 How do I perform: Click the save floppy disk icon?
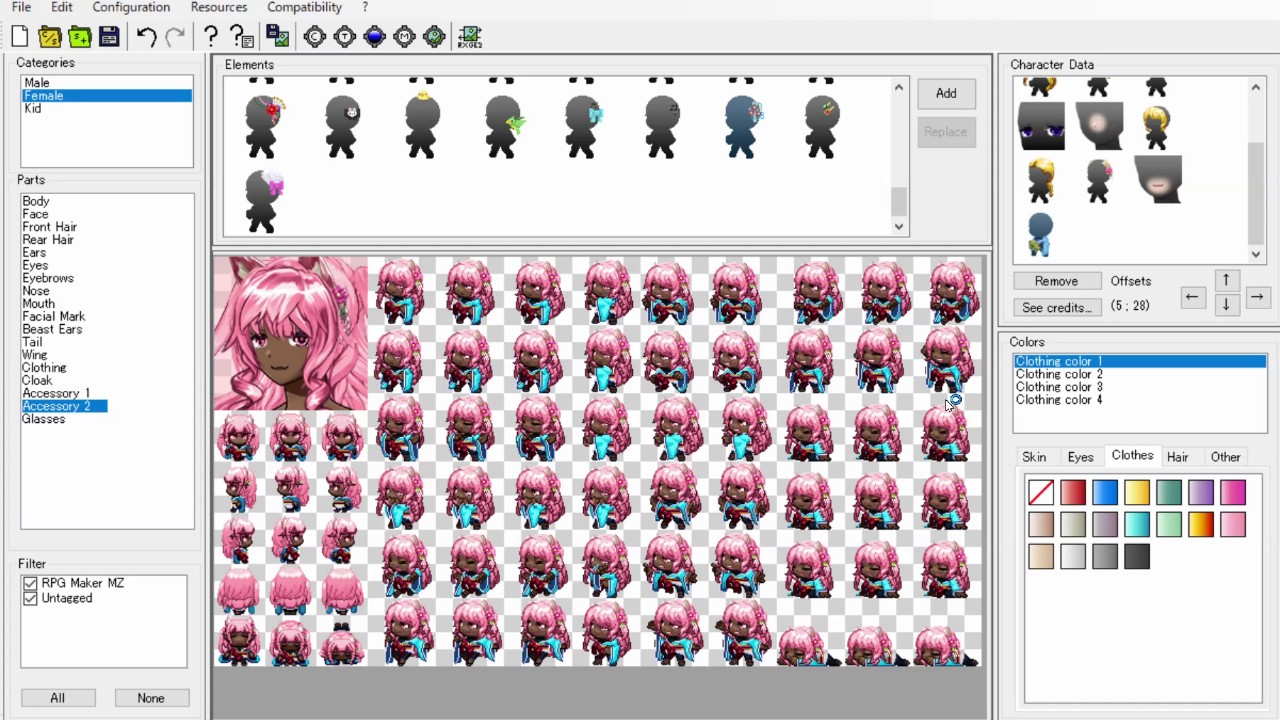click(109, 37)
